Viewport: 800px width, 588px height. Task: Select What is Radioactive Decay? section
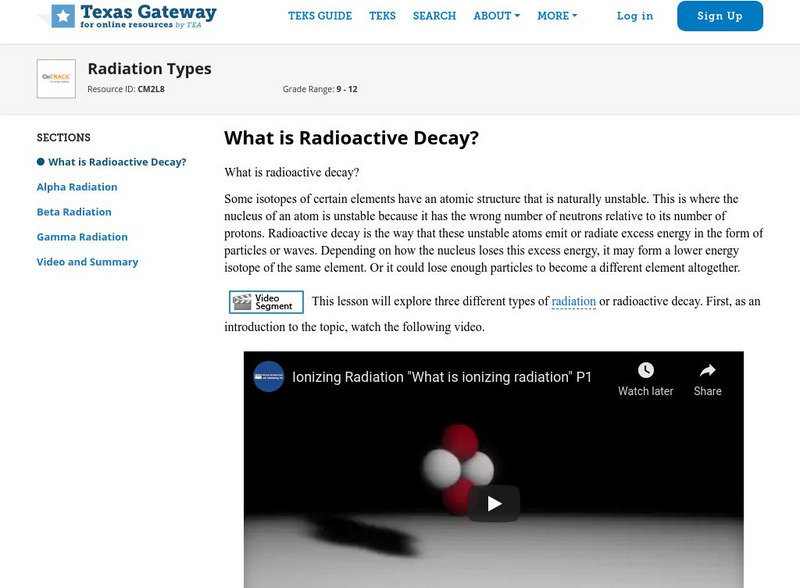[x=117, y=162]
